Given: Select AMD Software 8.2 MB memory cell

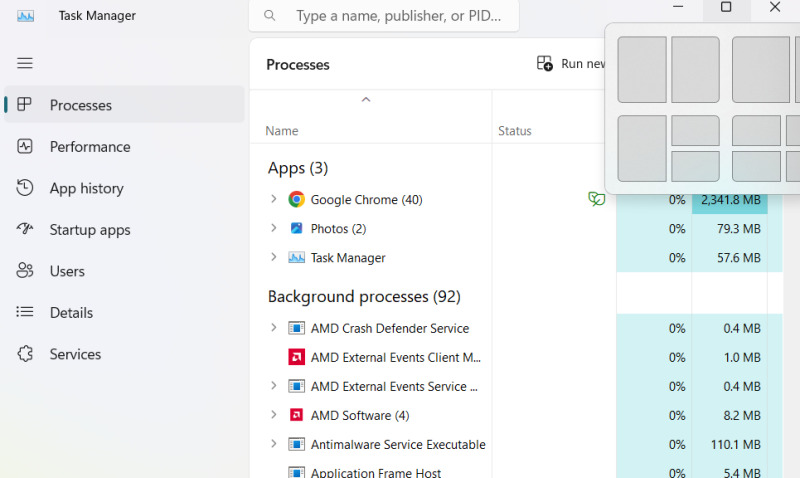Looking at the screenshot, I should point(730,416).
